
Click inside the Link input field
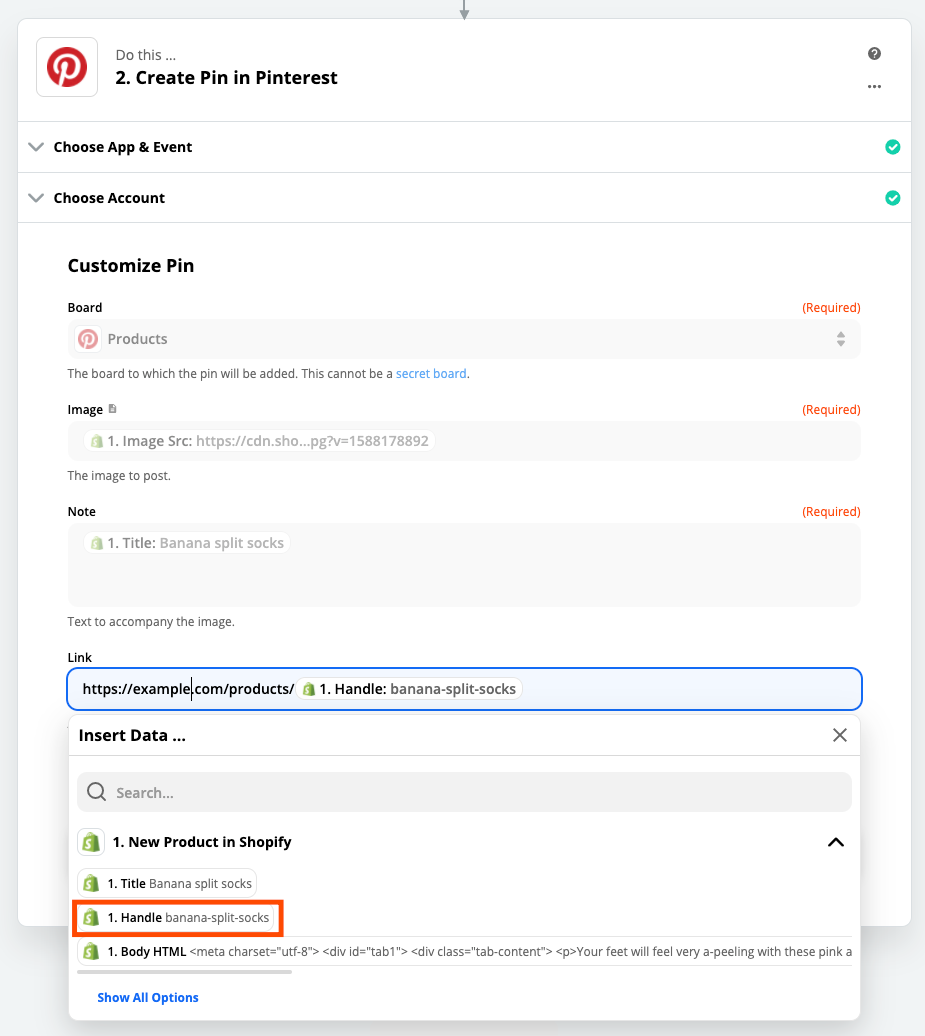tap(464, 689)
